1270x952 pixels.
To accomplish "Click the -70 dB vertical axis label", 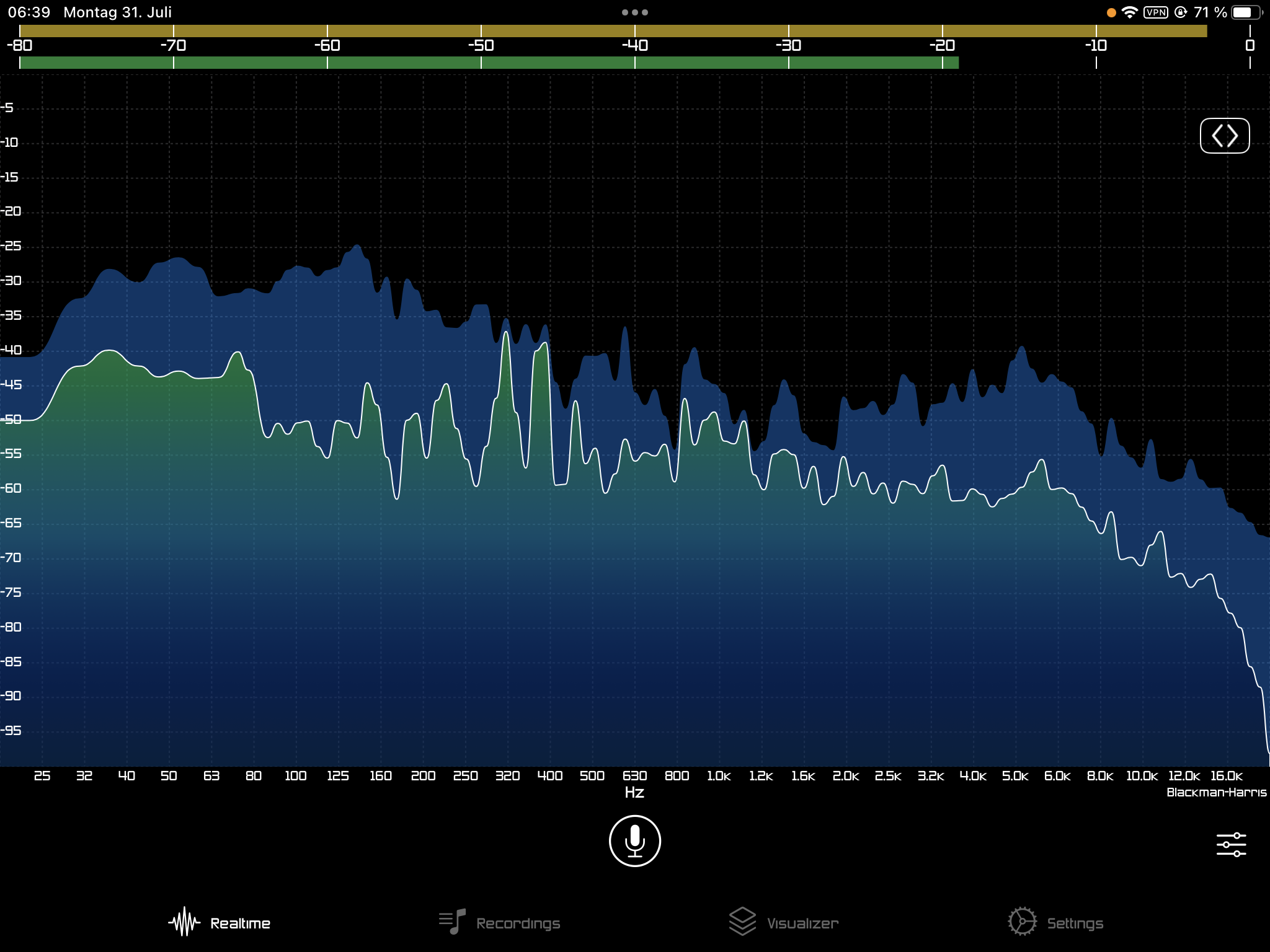I will click(11, 558).
